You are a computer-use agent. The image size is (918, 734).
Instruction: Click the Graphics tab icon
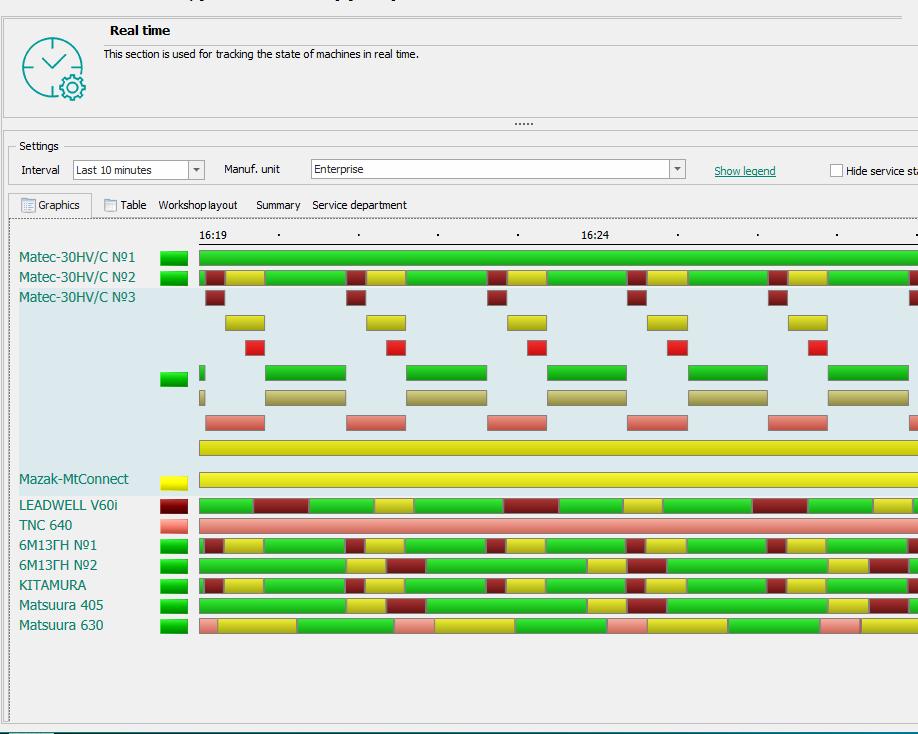[28, 205]
